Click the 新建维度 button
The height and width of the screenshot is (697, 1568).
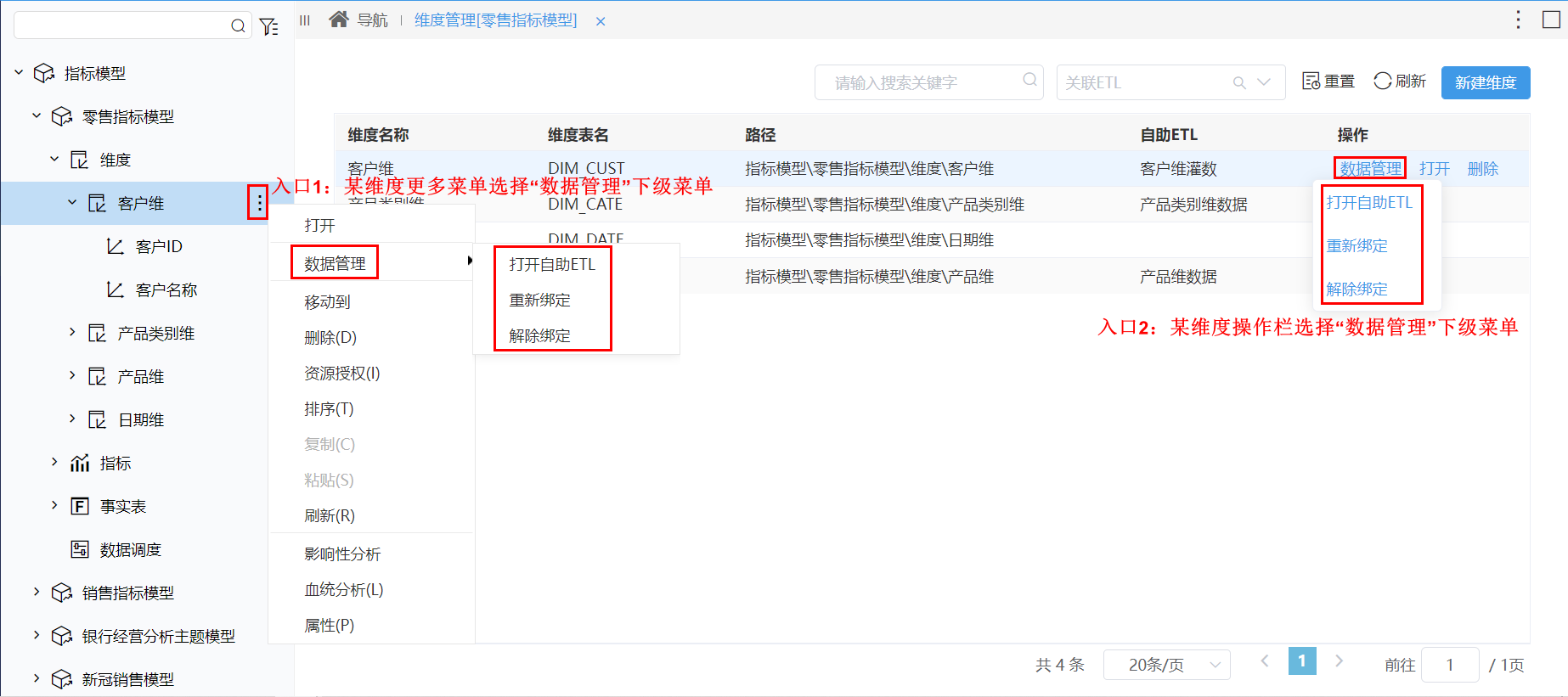click(x=1486, y=82)
